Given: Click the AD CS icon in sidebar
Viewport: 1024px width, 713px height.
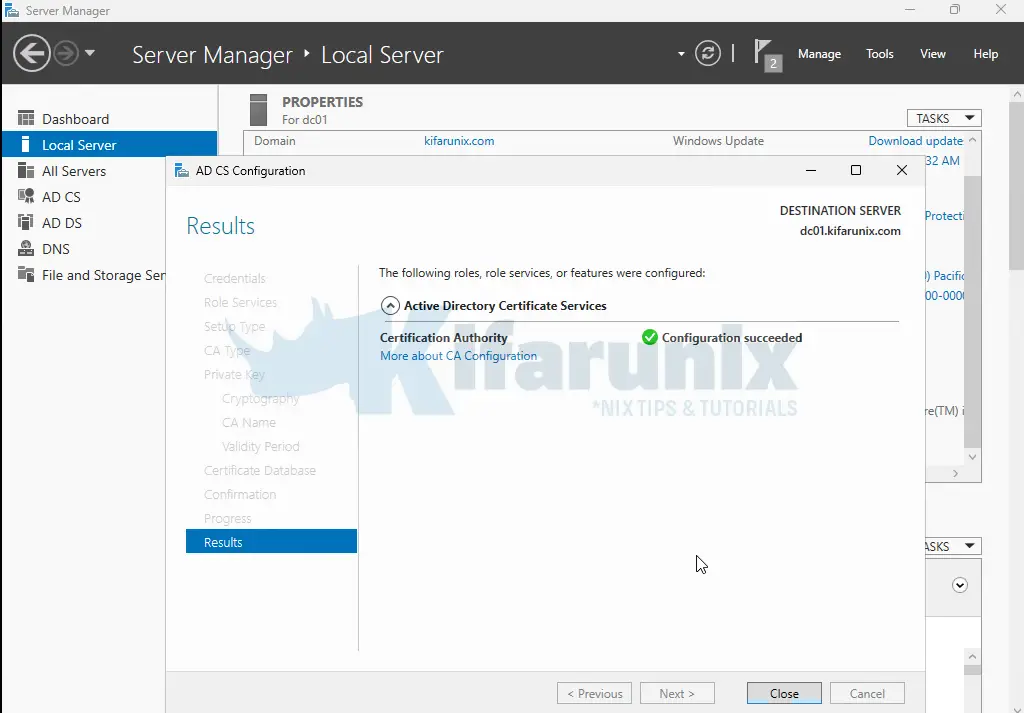Looking at the screenshot, I should point(26,196).
